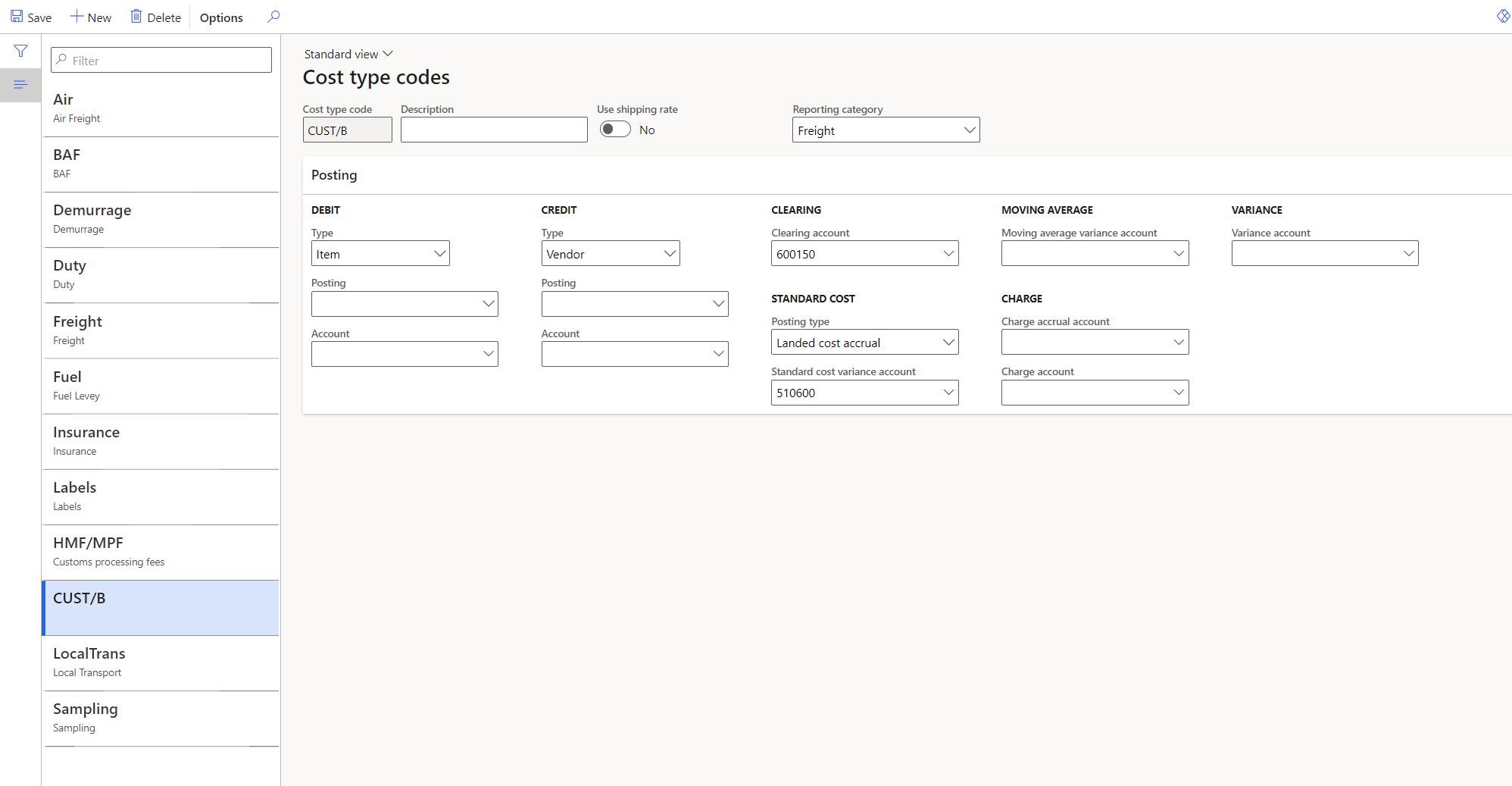Click New to create a cost type code

[x=91, y=16]
